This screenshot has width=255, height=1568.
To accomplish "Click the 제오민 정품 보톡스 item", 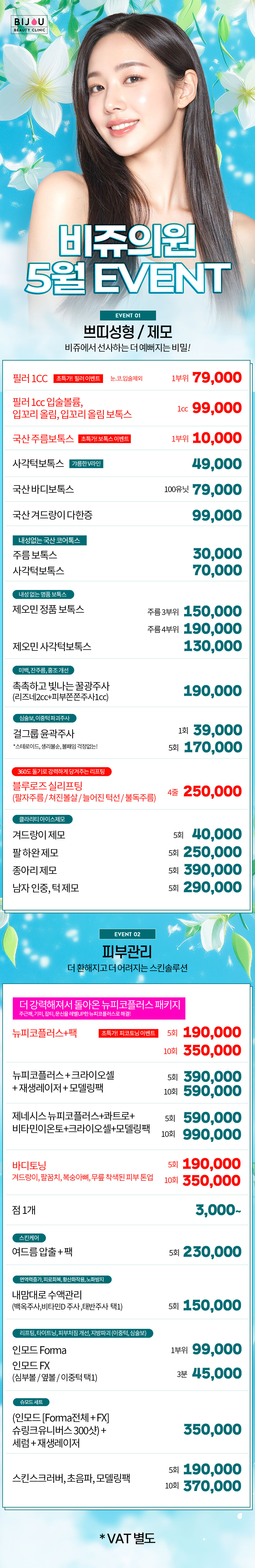I will coord(49,609).
